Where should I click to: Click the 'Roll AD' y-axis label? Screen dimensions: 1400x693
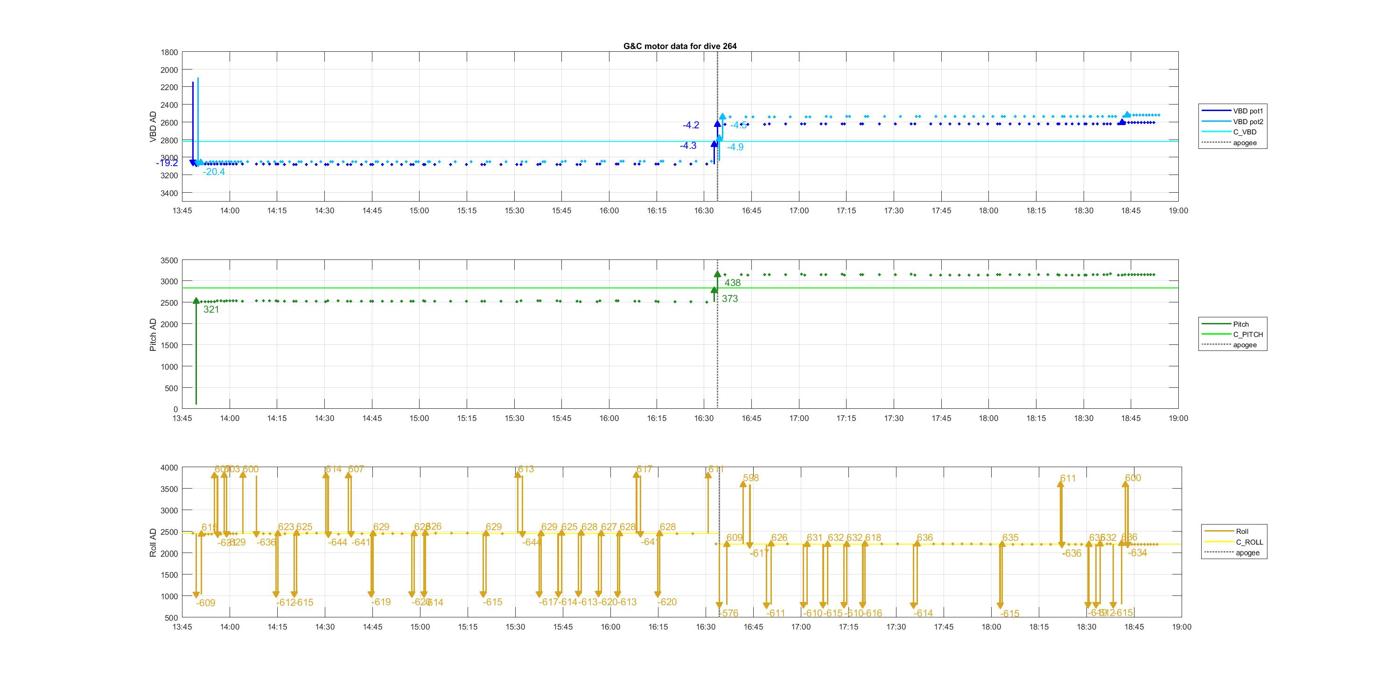154,541
